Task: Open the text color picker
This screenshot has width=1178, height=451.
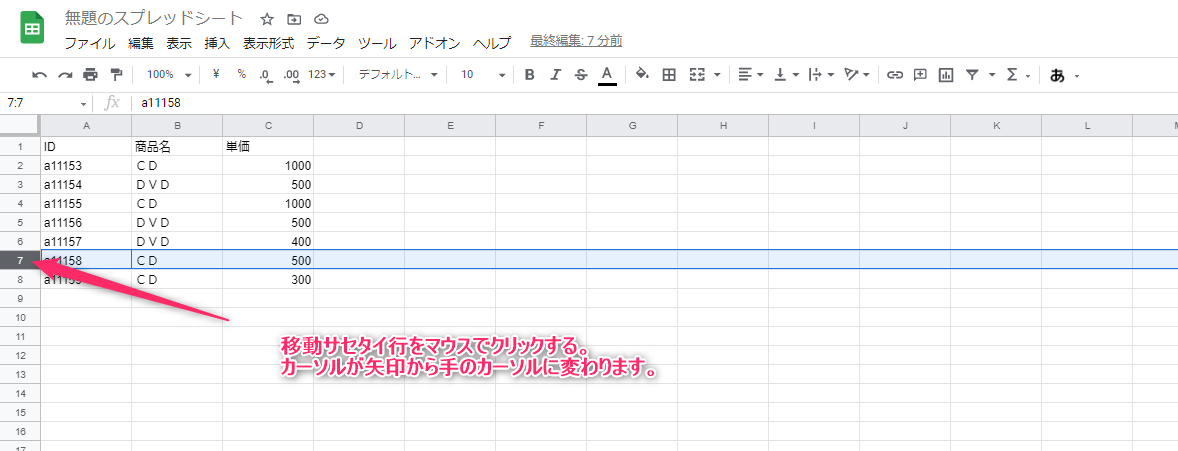Action: [607, 74]
